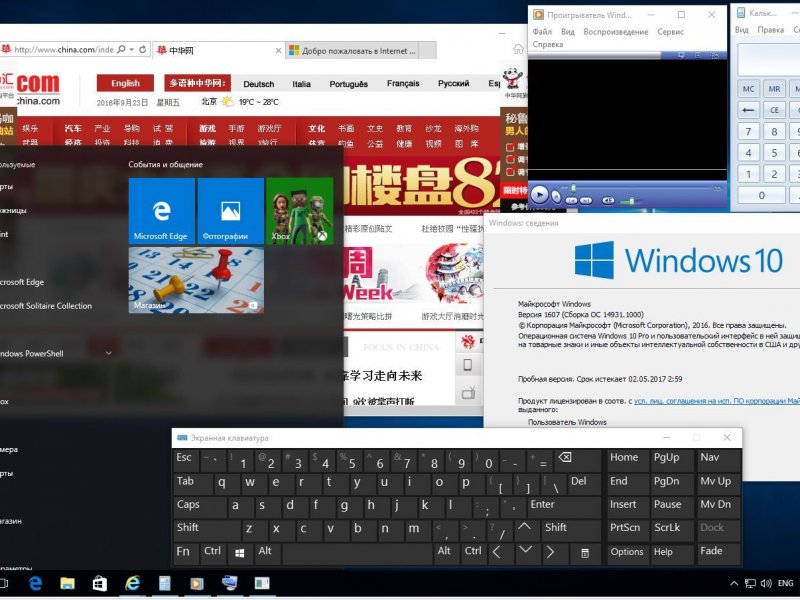Open the Правка menu in Calculator

pos(770,30)
